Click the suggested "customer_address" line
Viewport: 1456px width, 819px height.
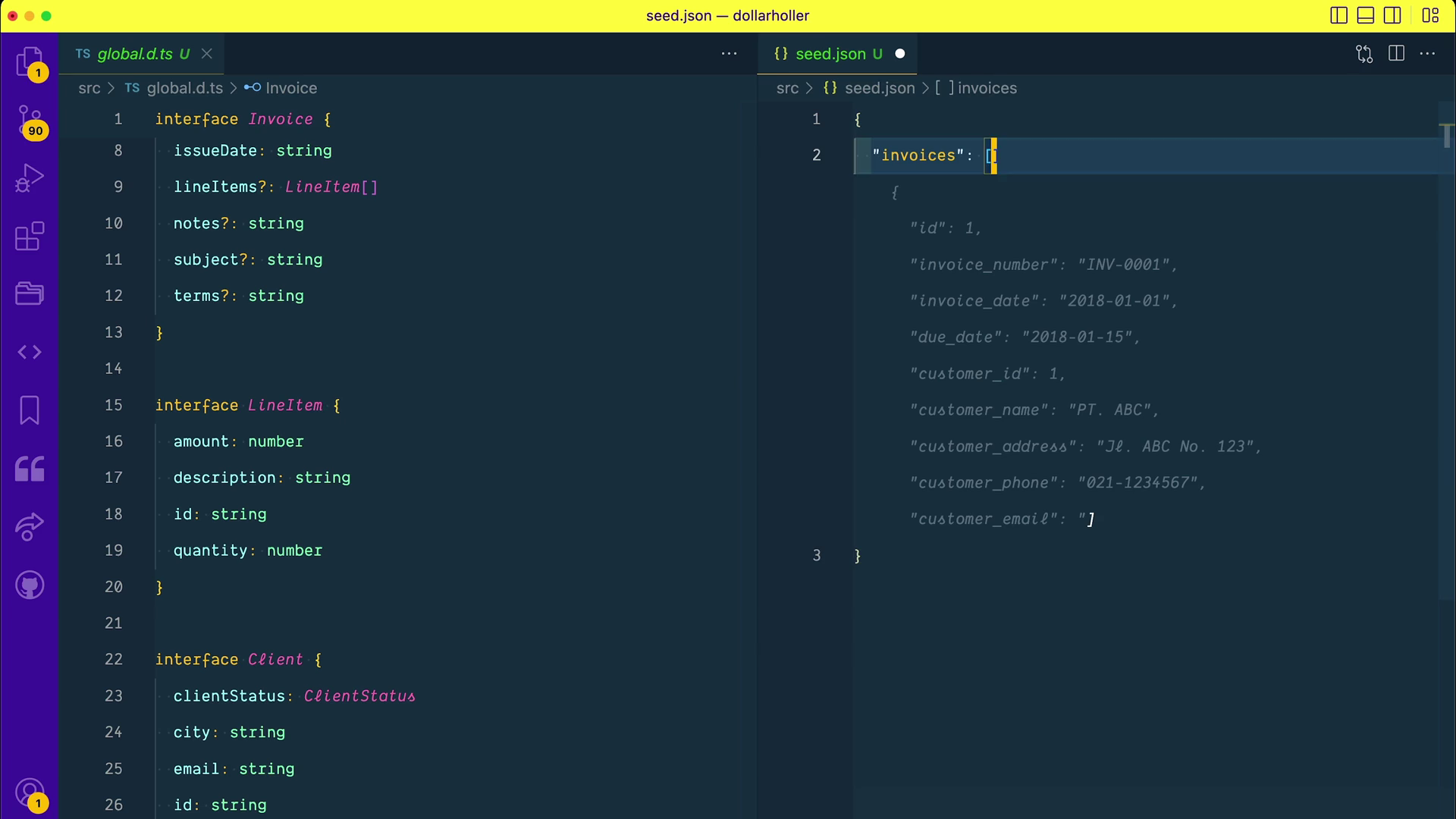(1085, 446)
